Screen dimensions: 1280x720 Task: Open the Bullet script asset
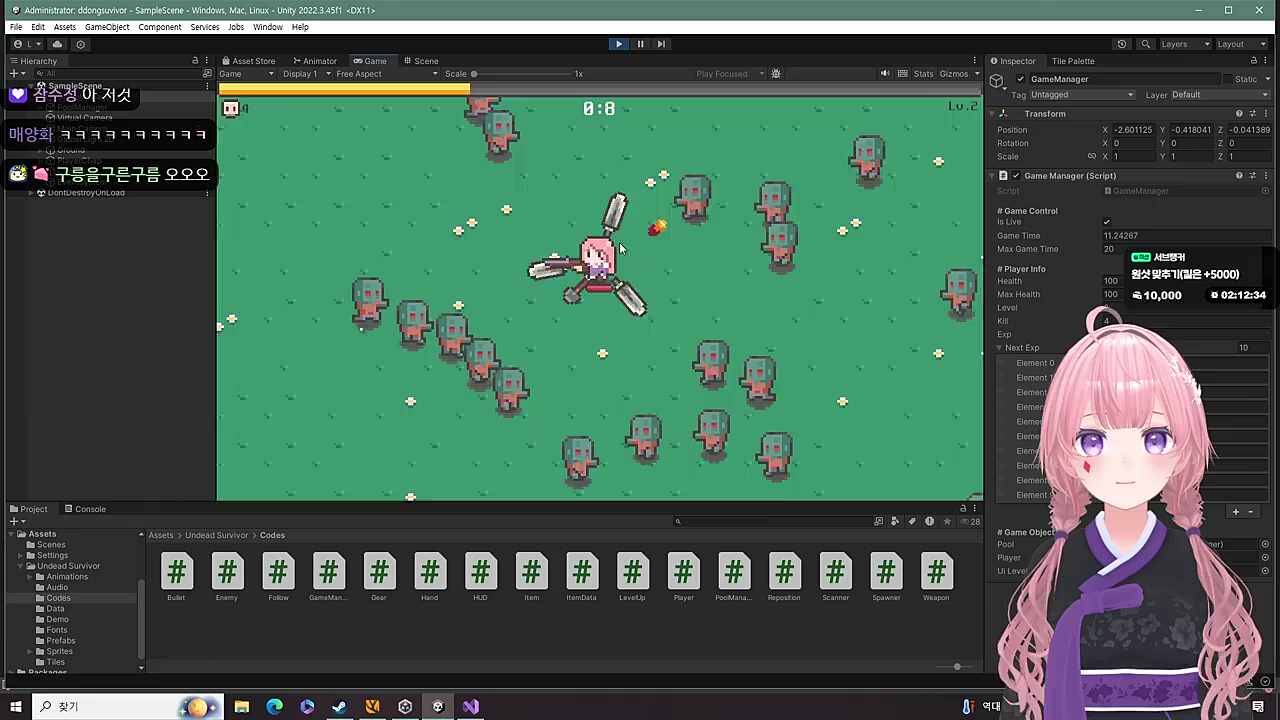(176, 578)
